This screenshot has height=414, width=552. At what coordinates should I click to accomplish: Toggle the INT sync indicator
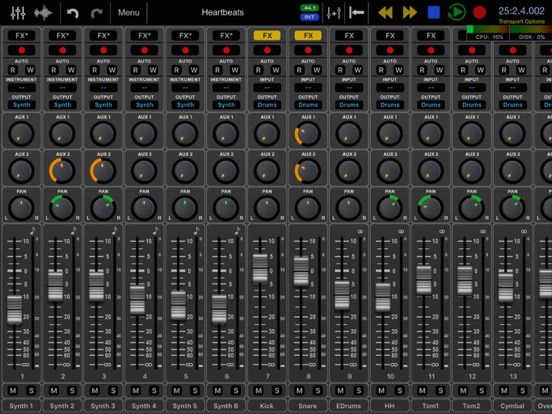[x=309, y=17]
